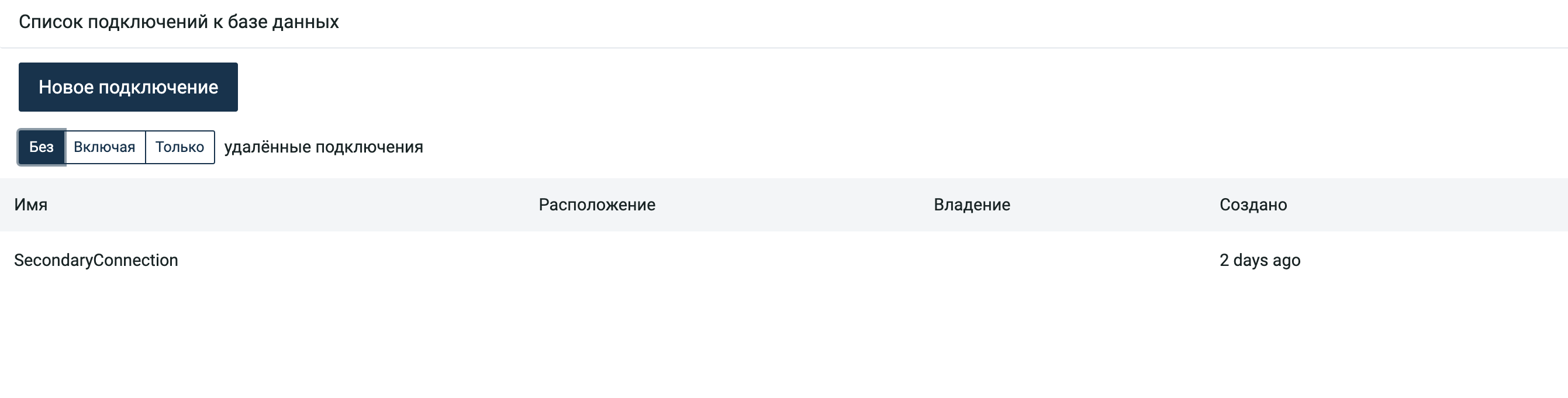The image size is (1568, 398).
Task: Include deleted connections in the list
Action: [105, 147]
